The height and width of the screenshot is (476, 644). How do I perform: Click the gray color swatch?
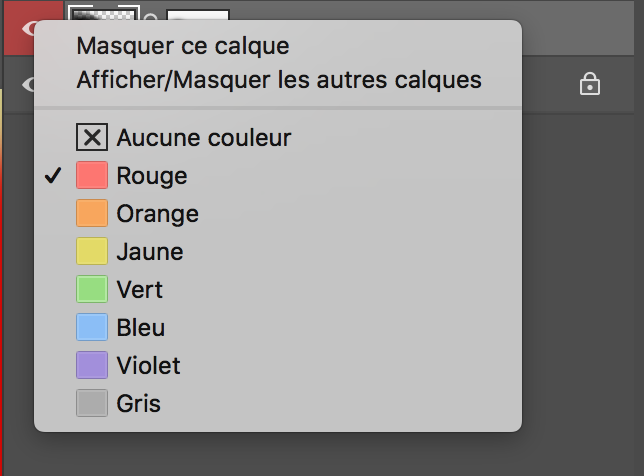(92, 404)
